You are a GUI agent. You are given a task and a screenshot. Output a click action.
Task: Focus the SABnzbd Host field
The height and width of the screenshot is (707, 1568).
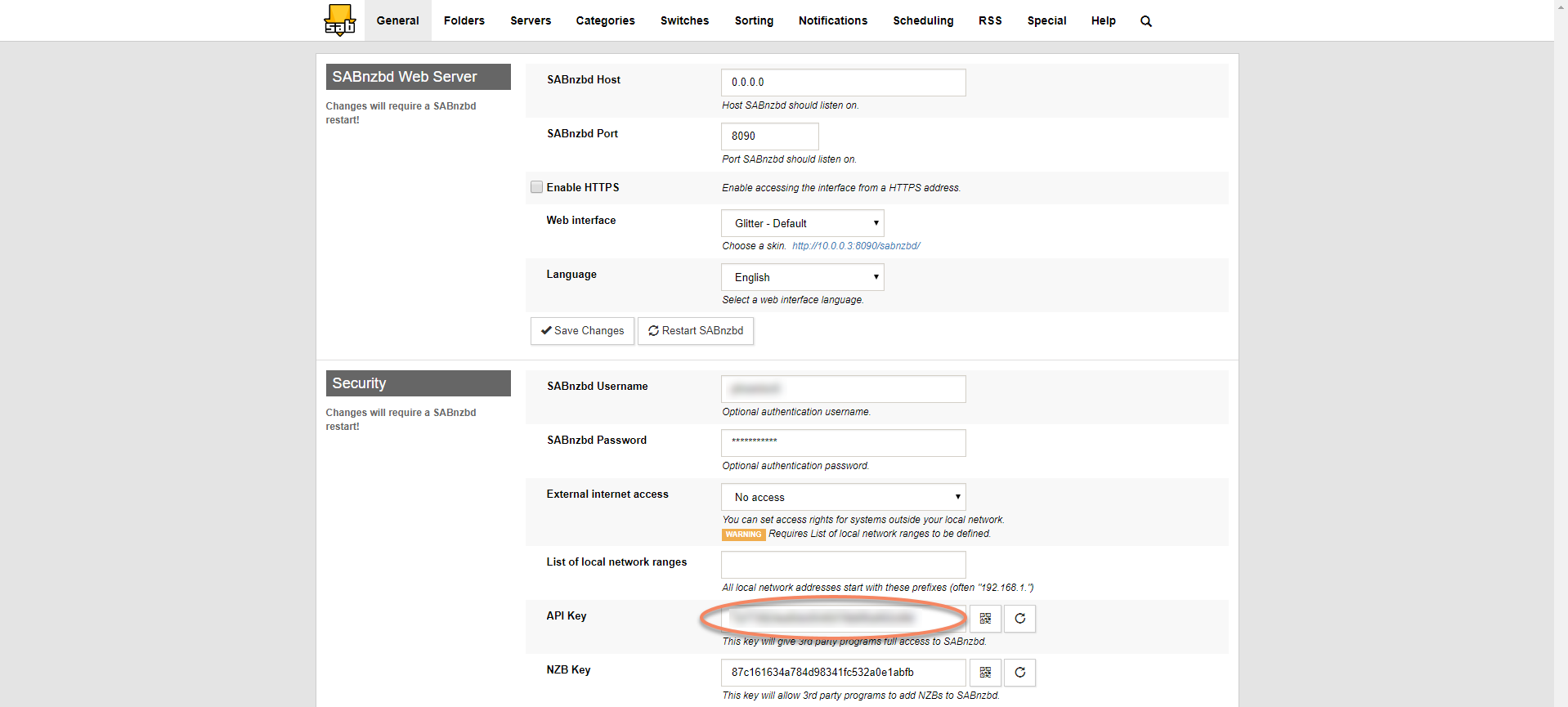tap(844, 83)
